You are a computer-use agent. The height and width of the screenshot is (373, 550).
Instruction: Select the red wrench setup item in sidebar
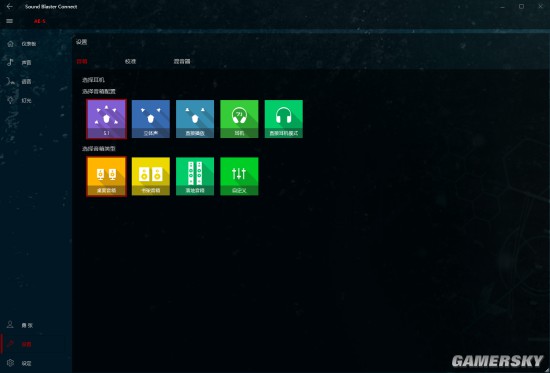click(x=19, y=344)
